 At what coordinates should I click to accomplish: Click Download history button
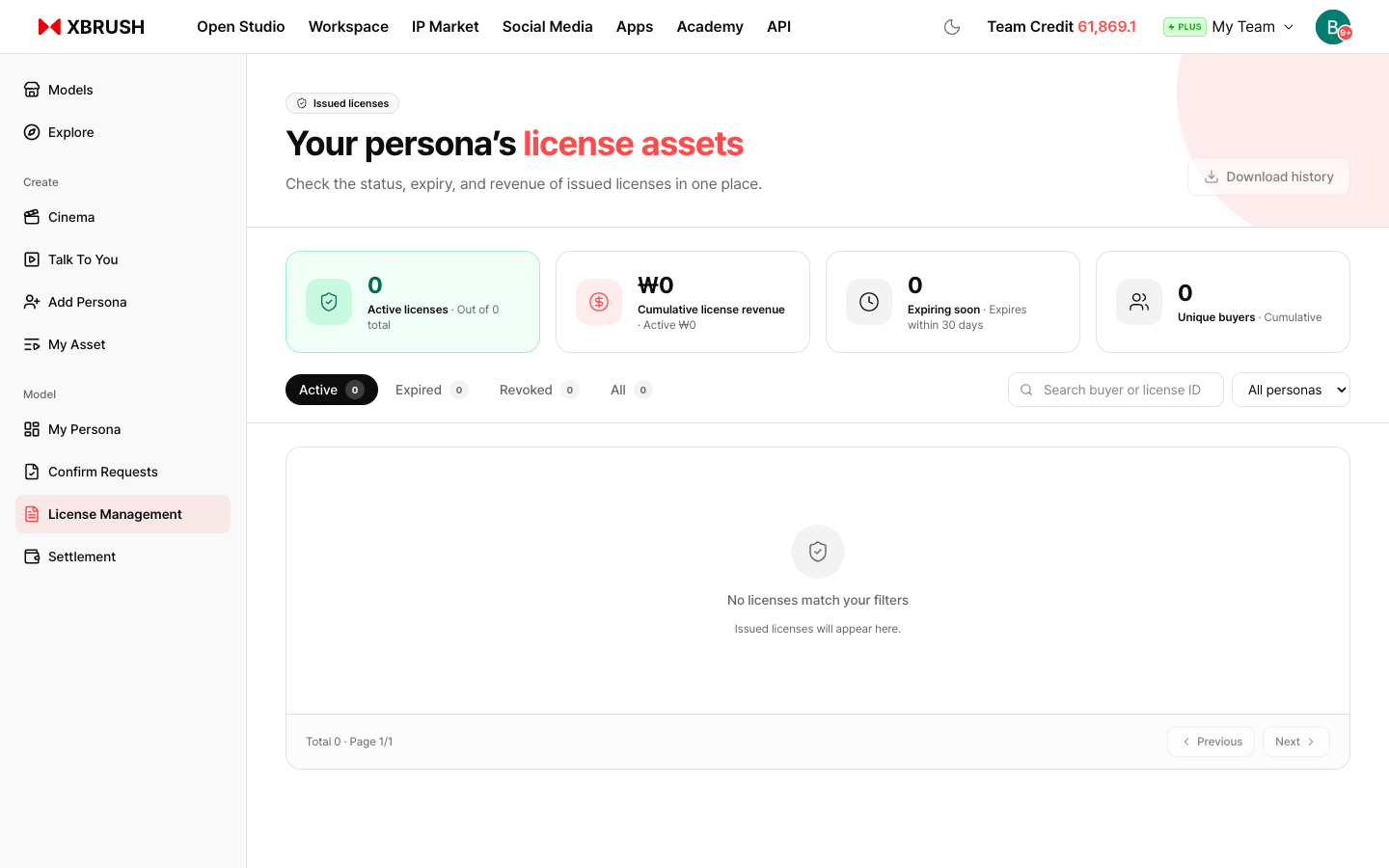coord(1268,176)
